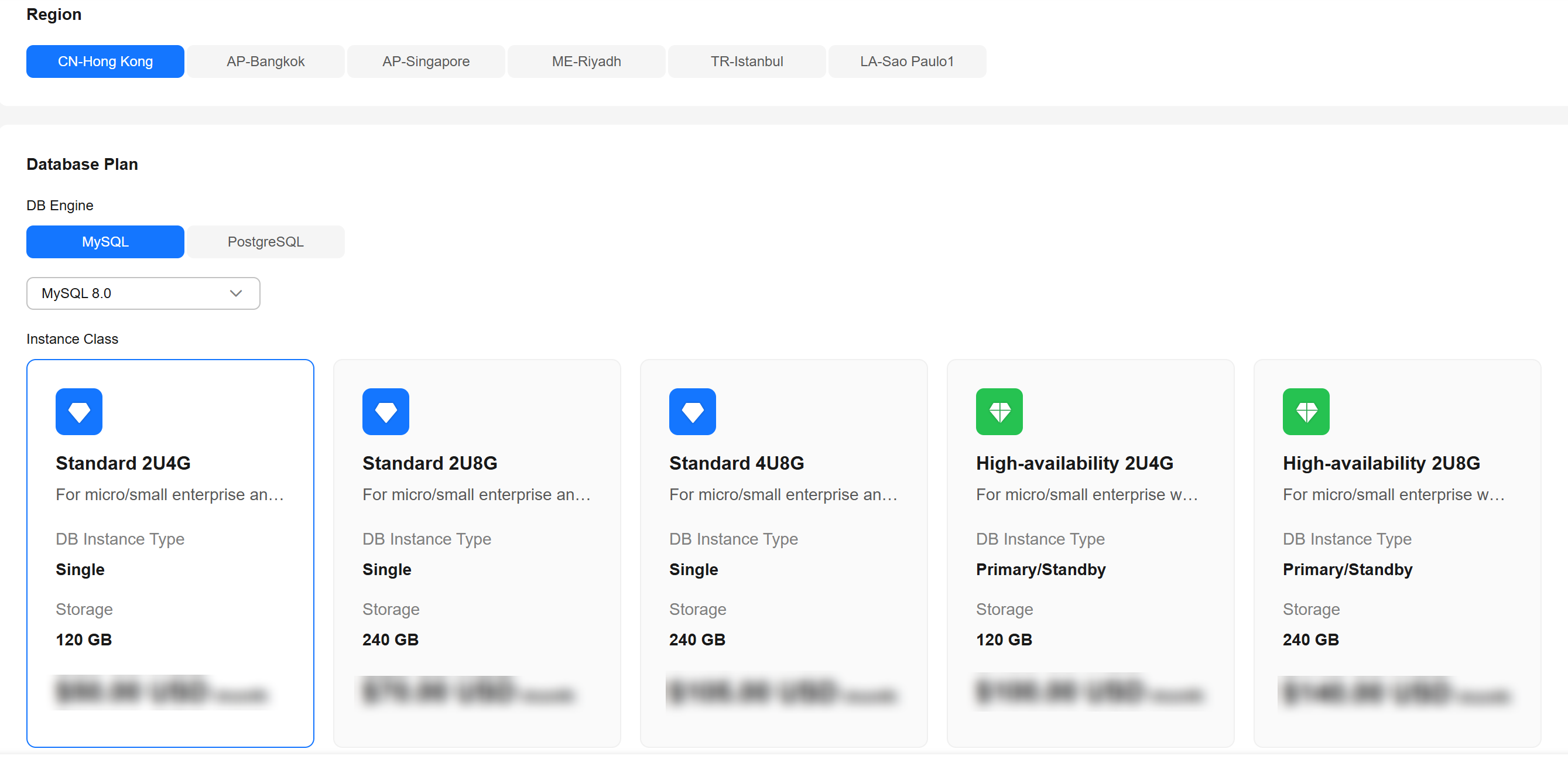Image resolution: width=1568 pixels, height=759 pixels.
Task: Click the Standard 2U4G blue diamond icon
Action: [79, 412]
